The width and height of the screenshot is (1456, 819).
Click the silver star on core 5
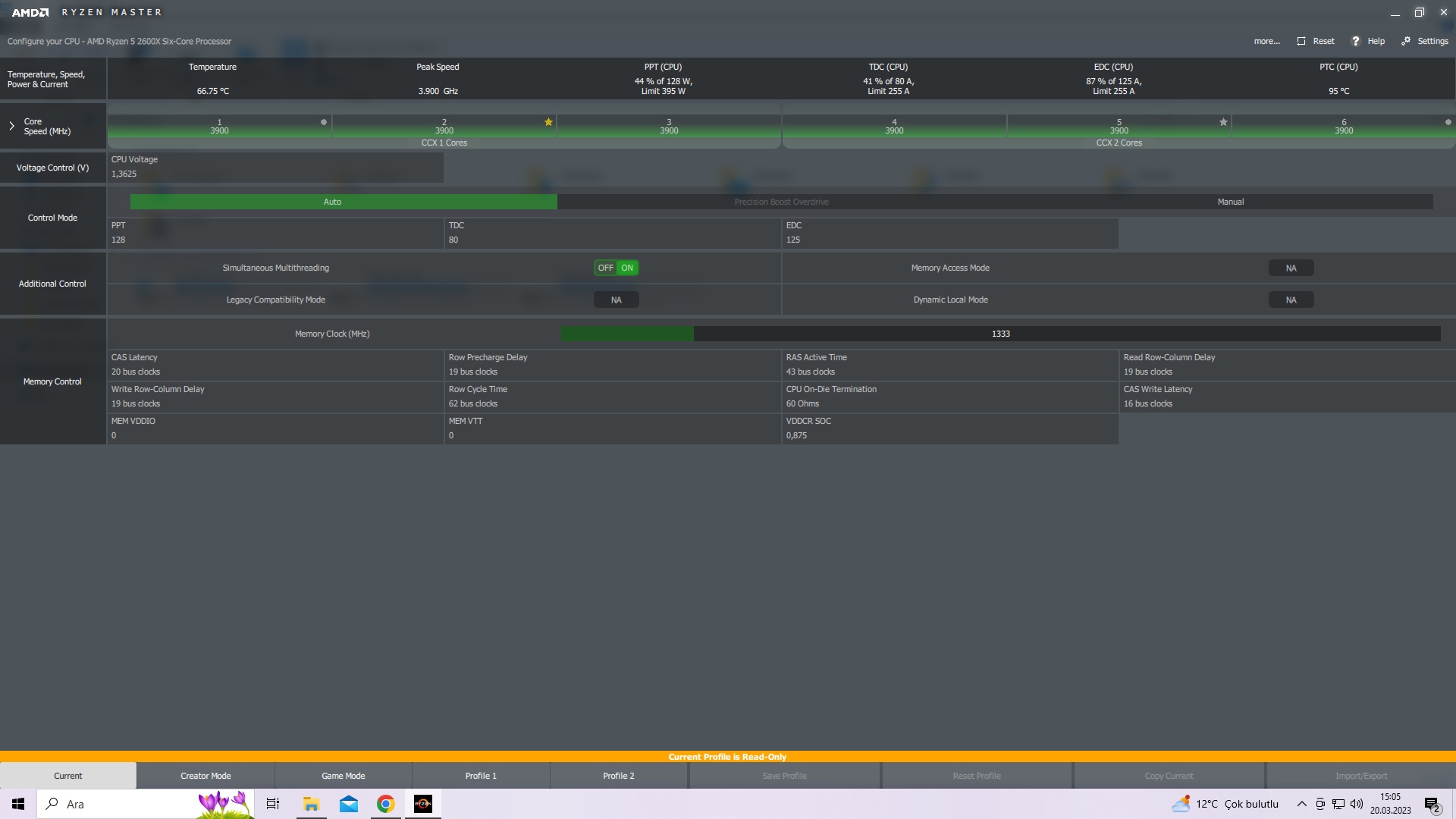[x=1223, y=122]
